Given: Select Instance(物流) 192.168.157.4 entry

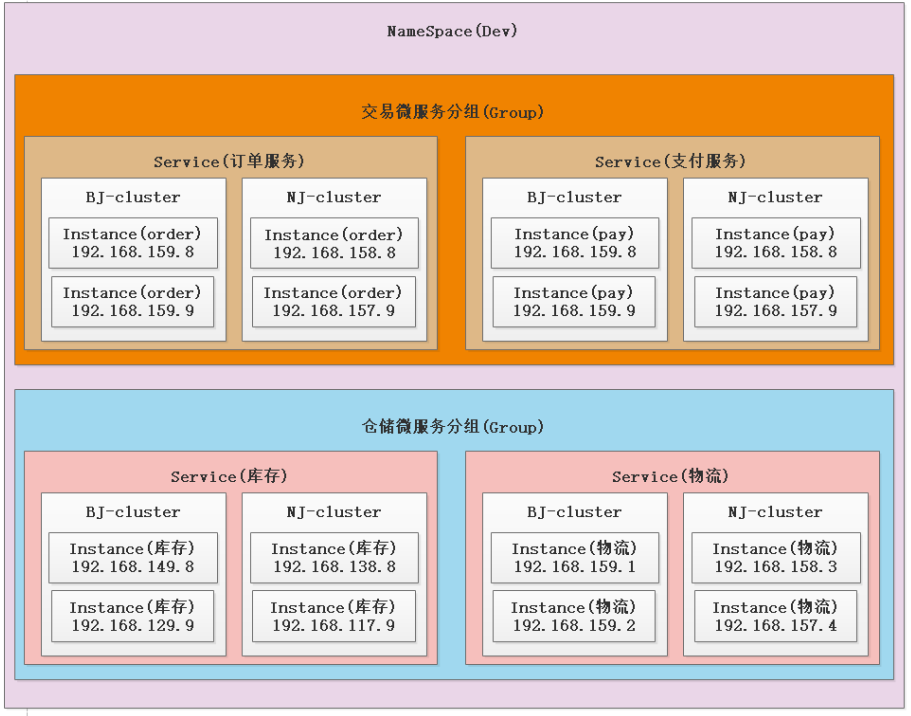Looking at the screenshot, I should 775,617.
